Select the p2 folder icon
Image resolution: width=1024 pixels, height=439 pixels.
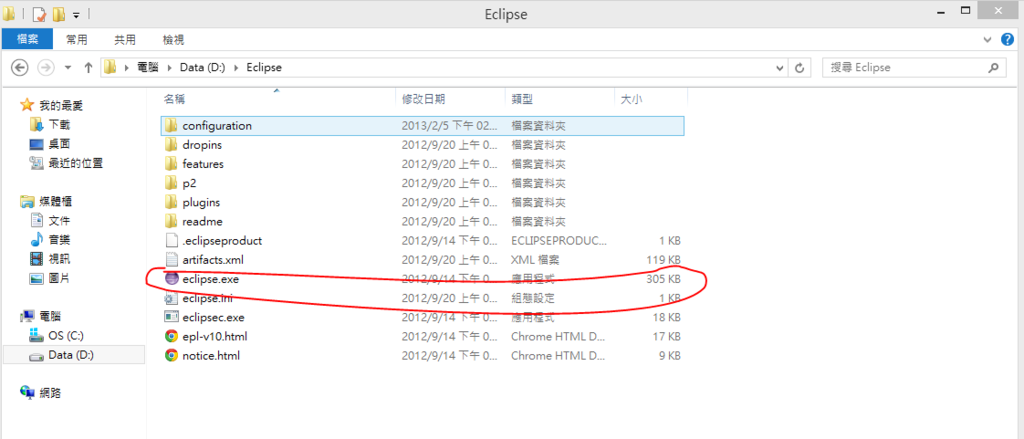pos(171,183)
